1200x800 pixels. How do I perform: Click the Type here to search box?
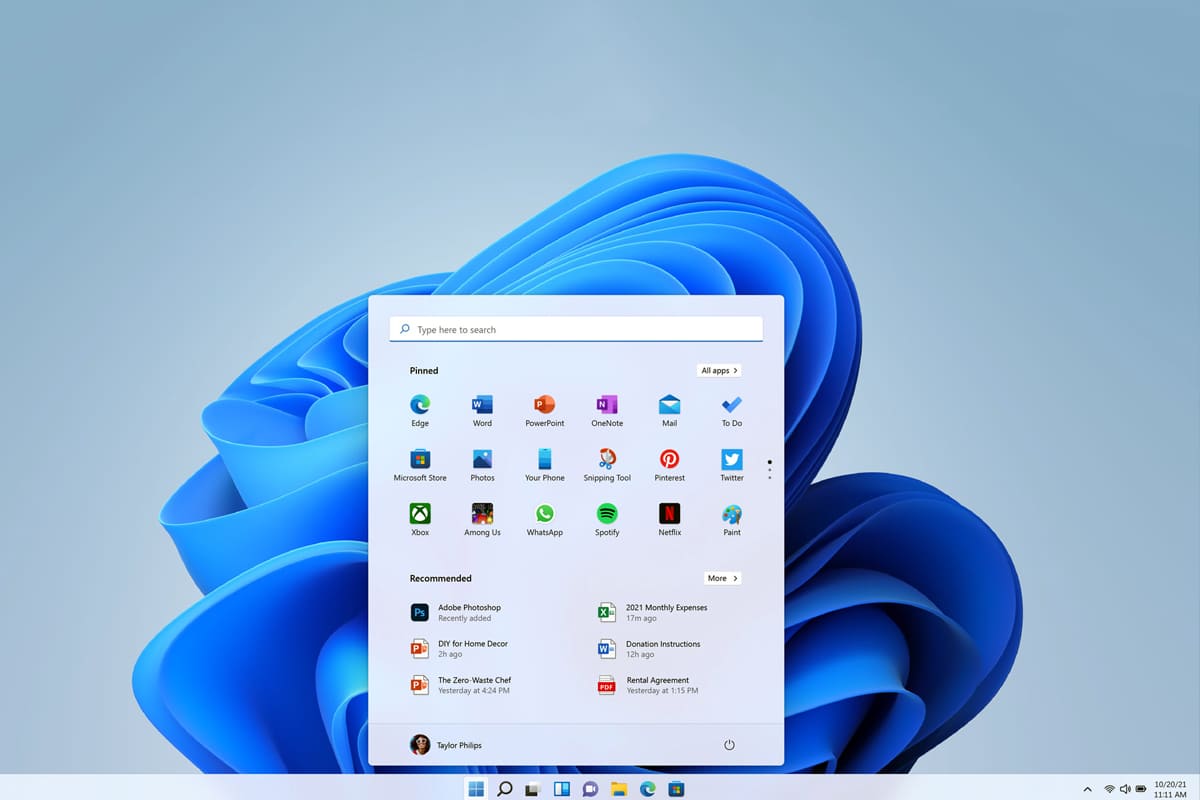tap(576, 329)
